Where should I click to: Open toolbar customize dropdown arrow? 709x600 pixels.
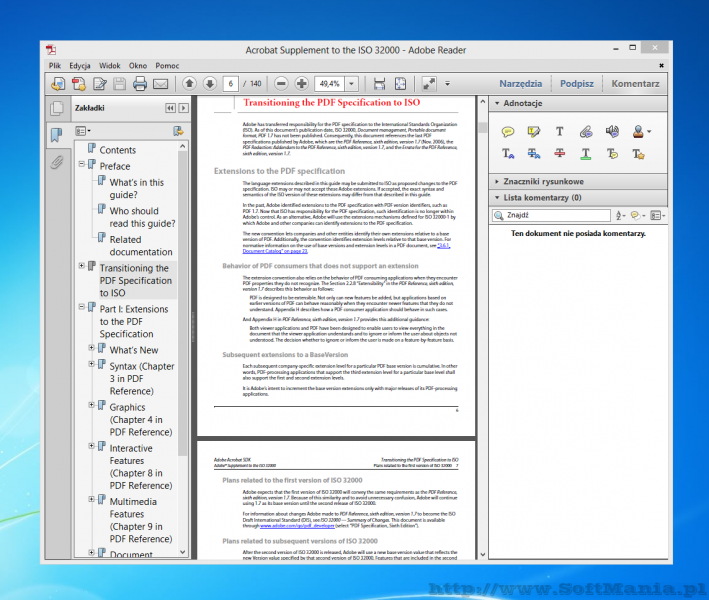point(447,84)
